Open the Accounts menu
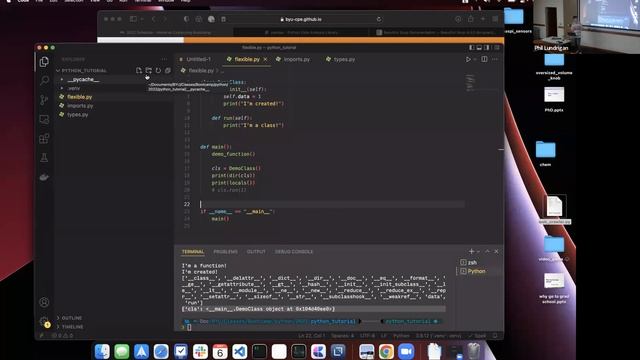This screenshot has height=360, width=640. click(x=44, y=302)
